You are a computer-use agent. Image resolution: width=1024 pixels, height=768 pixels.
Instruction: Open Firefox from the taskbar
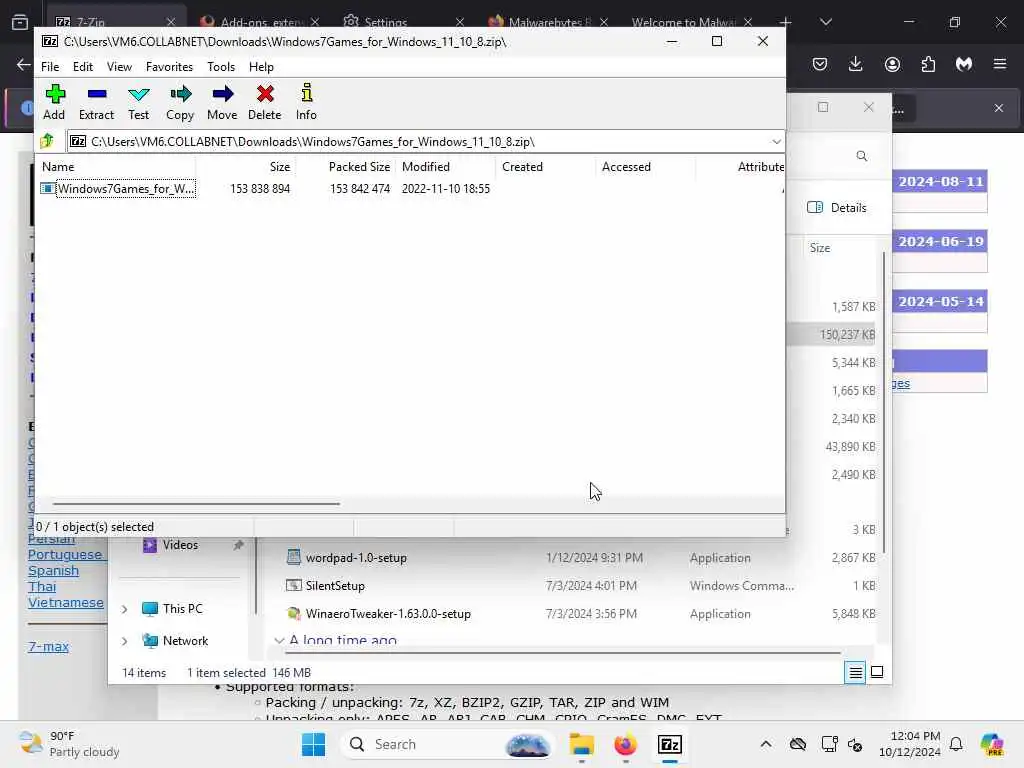tap(625, 744)
